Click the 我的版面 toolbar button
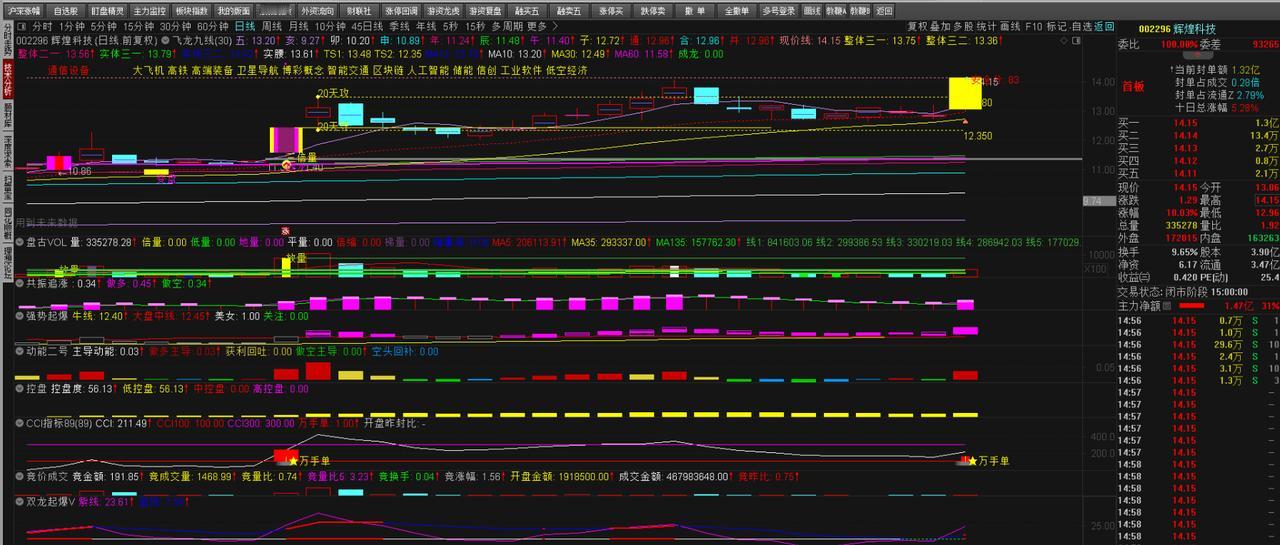The width and height of the screenshot is (1280, 545). (233, 10)
